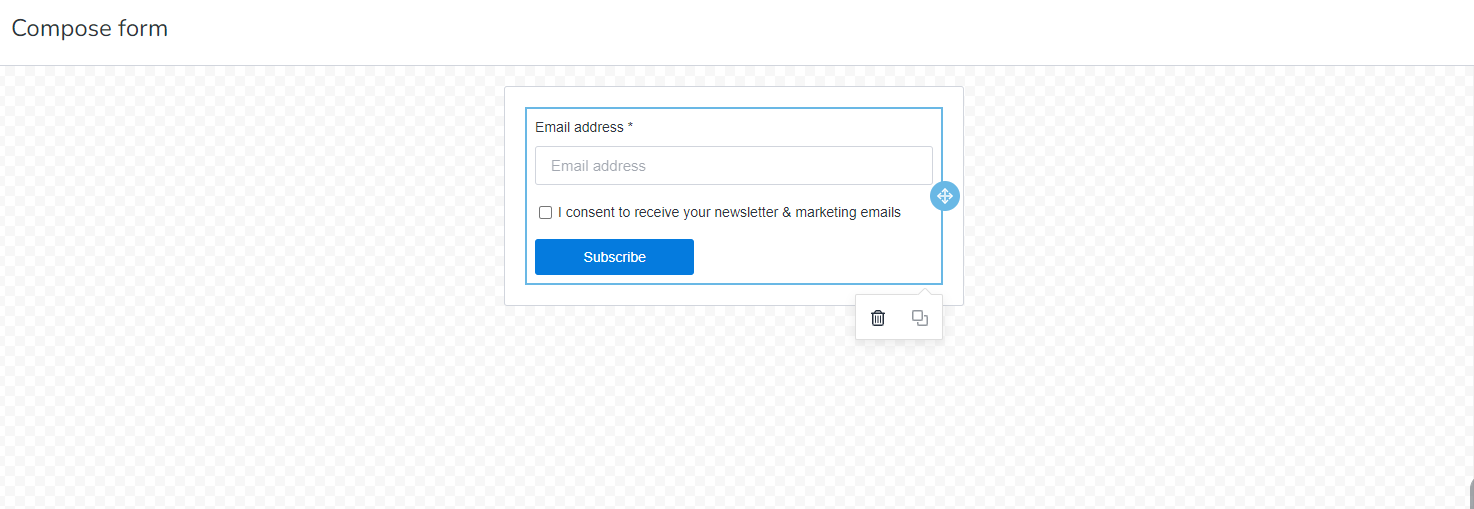The height and width of the screenshot is (509, 1474).
Task: Tick the newsletter consent checkbox
Action: 545,213
